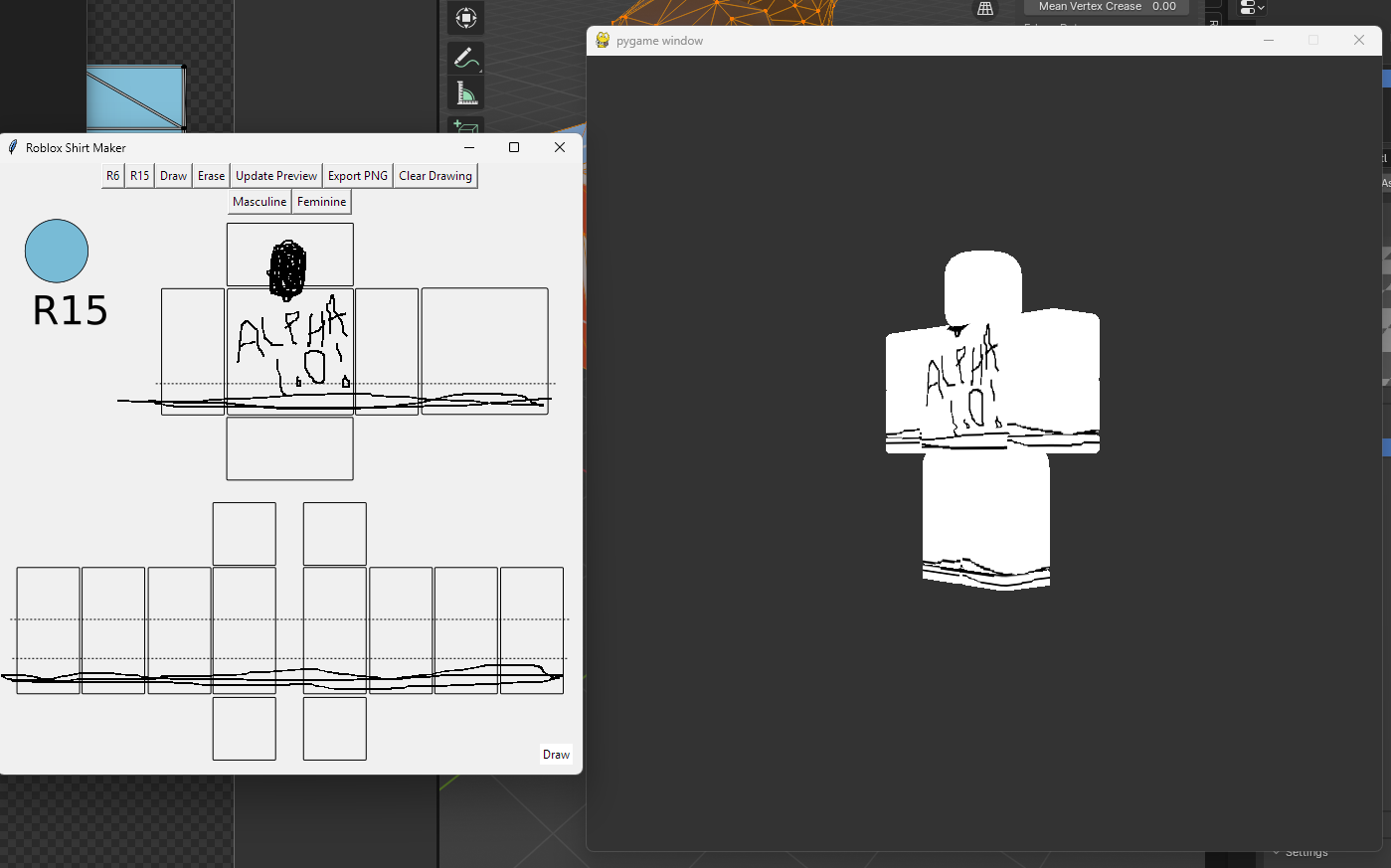Select Blender's Add Cube tool icon

click(x=465, y=126)
